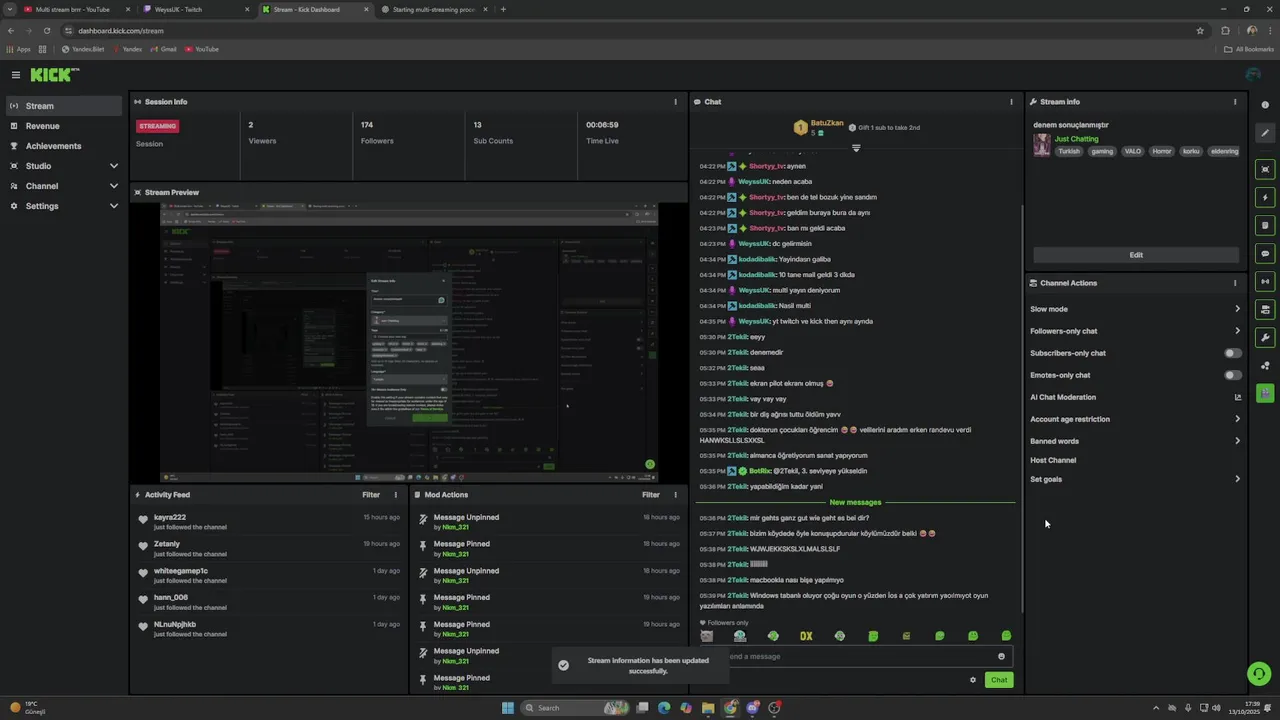Click the wrench icon in right toolbar
The image size is (1280, 720).
click(1265, 338)
